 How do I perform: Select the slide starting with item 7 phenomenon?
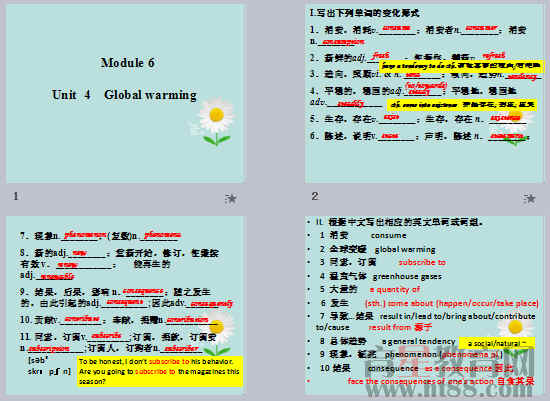click(x=125, y=305)
